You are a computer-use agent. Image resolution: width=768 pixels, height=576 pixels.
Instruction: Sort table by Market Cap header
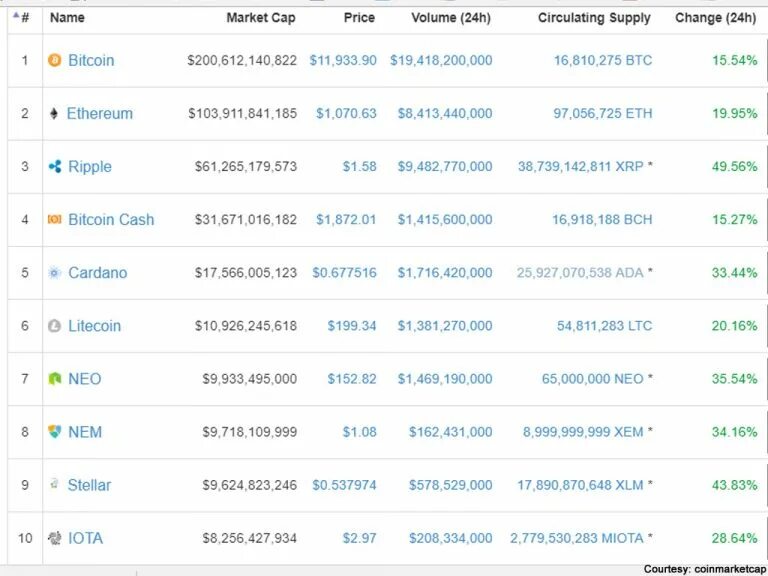(261, 18)
